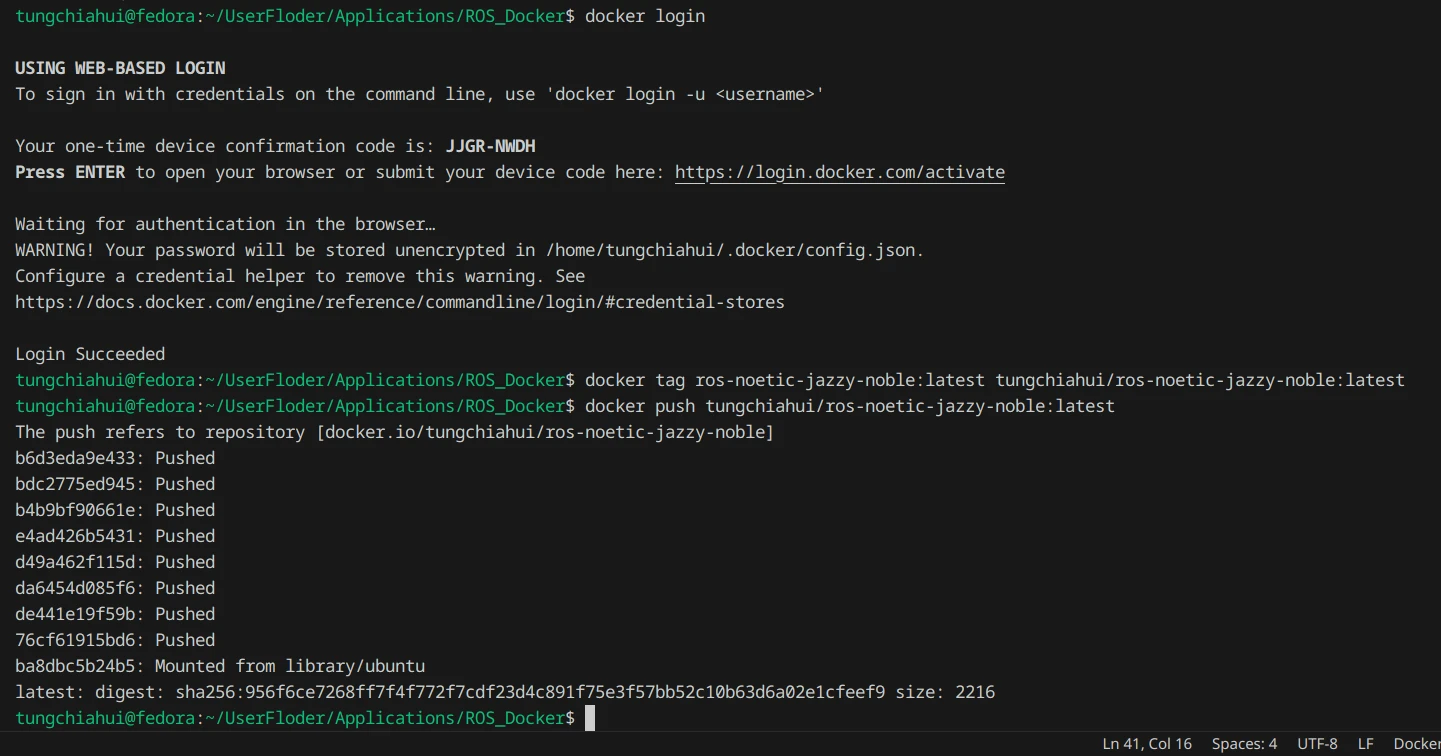This screenshot has width=1441, height=756.
Task: Click layer 'da6454d085f6: Pushed'
Action: (115, 588)
